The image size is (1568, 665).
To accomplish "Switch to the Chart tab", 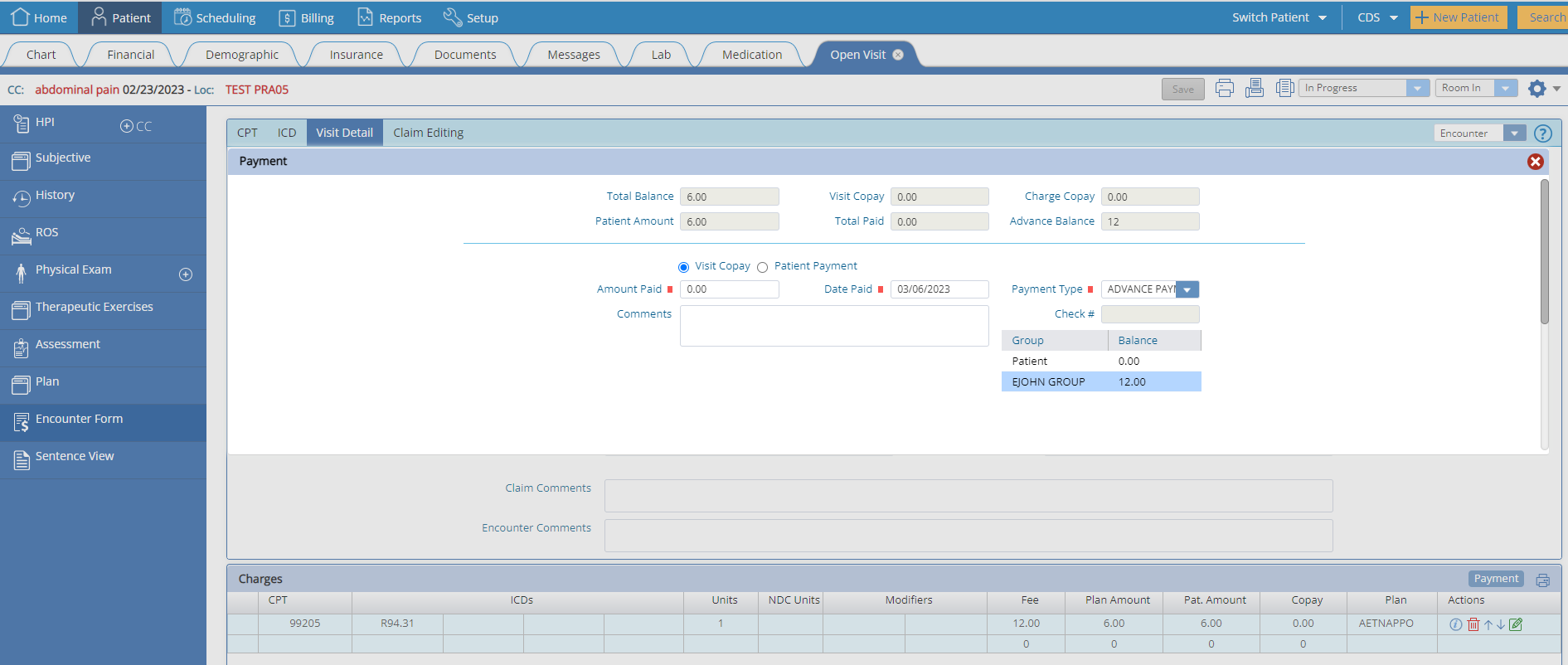I will (x=41, y=55).
